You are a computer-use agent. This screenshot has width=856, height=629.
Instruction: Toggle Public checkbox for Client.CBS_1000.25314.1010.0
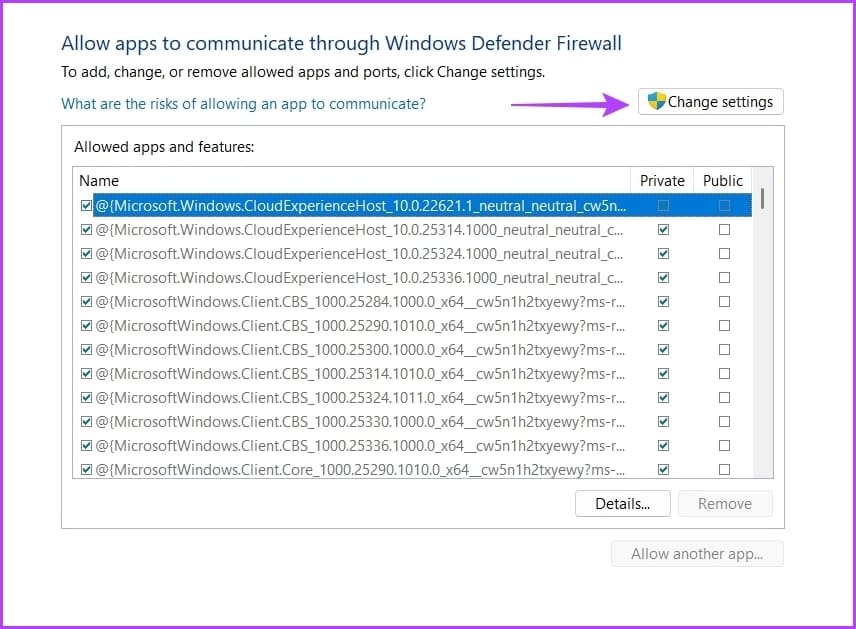(724, 373)
